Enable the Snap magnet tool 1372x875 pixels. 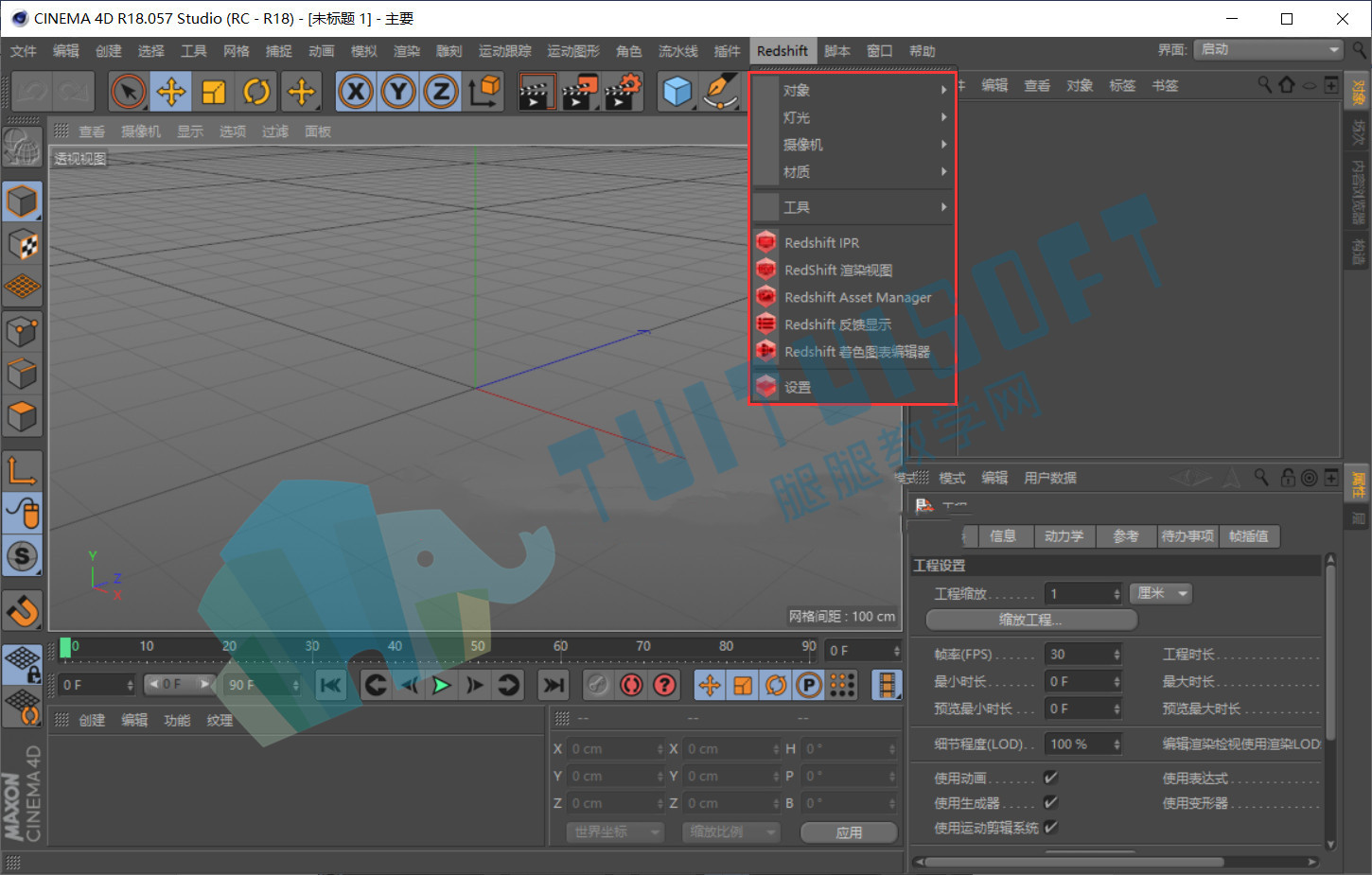point(22,610)
